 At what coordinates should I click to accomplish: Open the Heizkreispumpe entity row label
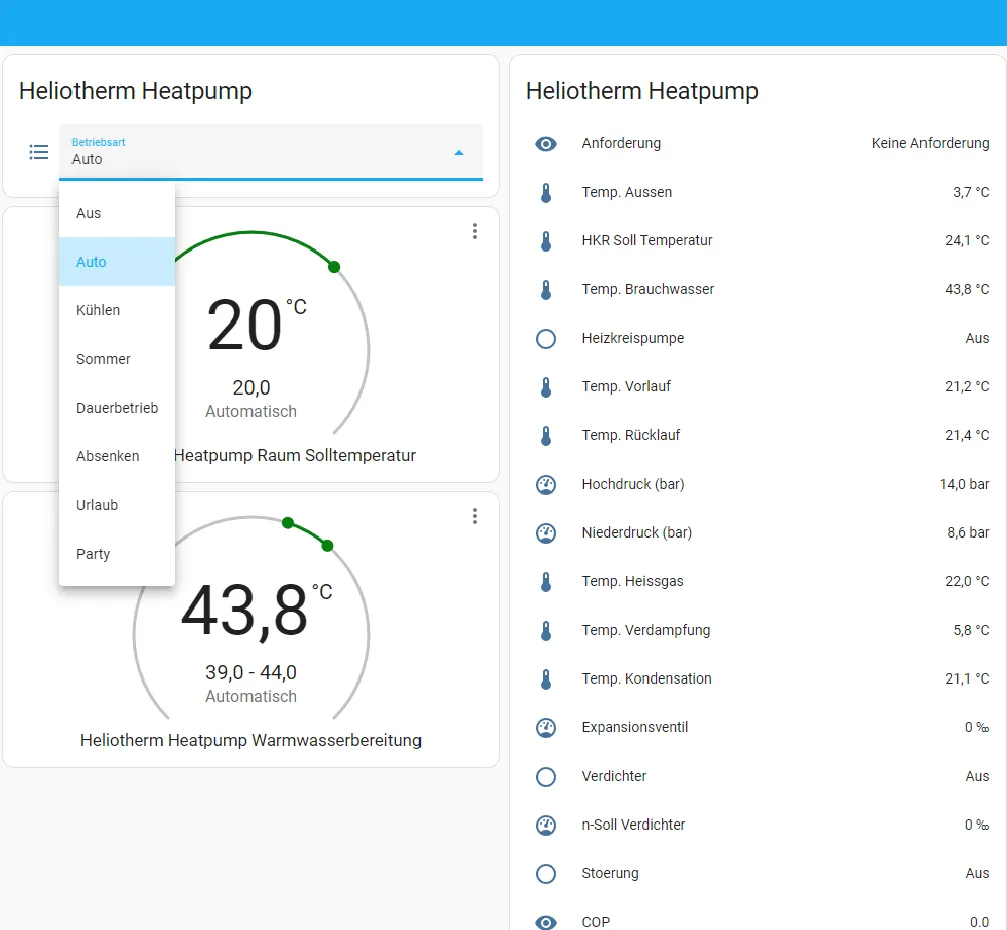(x=633, y=338)
